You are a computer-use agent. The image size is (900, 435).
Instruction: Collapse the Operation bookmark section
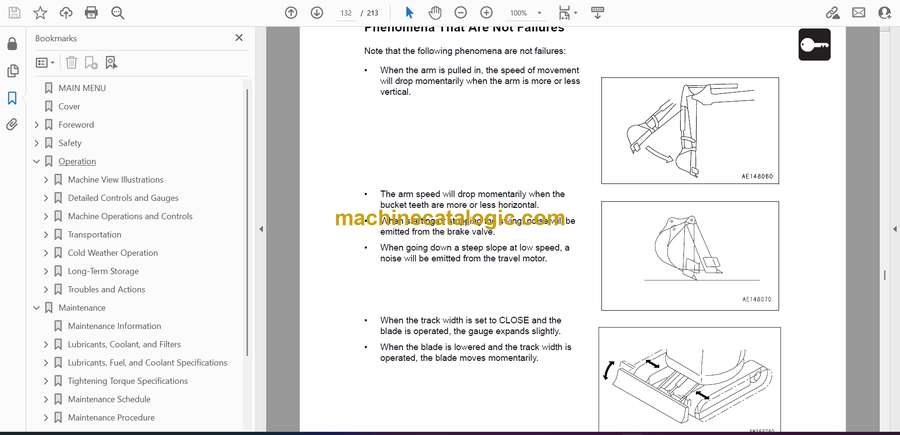[x=37, y=161]
